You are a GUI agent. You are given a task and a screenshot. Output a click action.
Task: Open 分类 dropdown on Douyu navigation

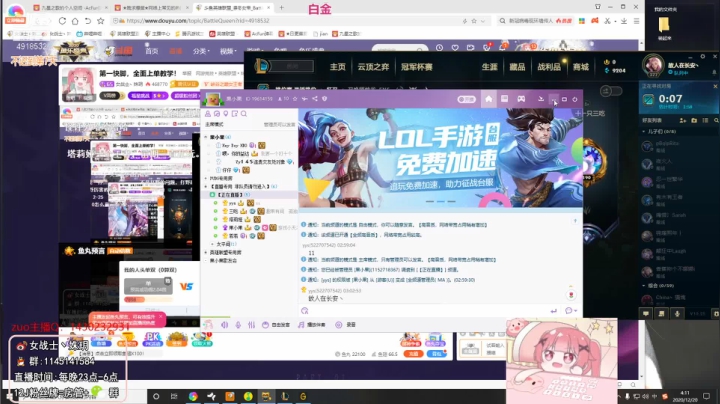pos(201,51)
